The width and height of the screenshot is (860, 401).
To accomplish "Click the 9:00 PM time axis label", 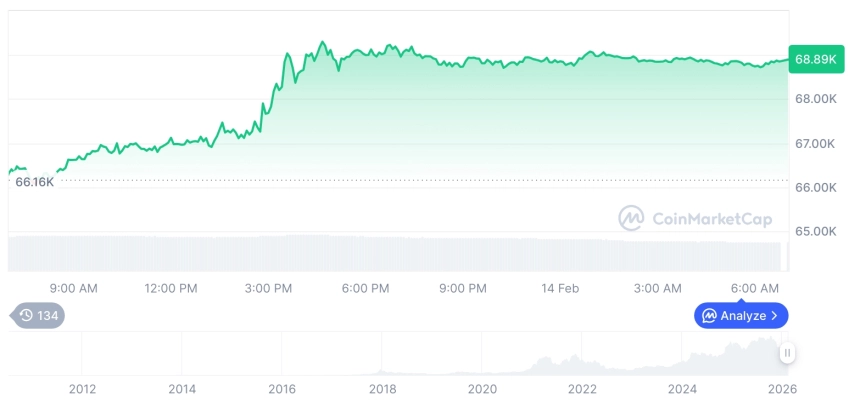I will coord(463,288).
